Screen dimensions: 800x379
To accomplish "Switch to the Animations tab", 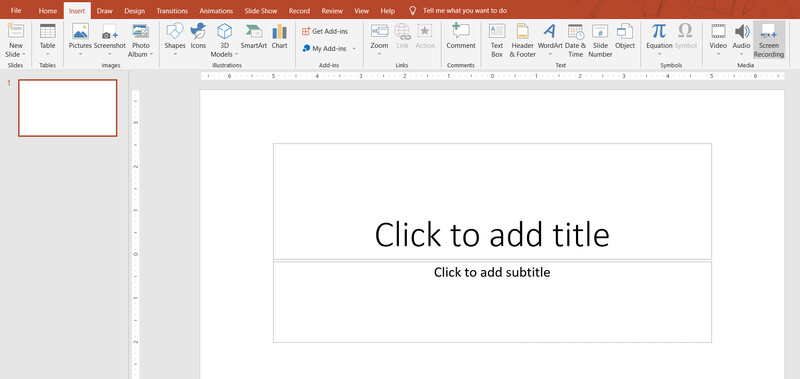I will point(216,11).
